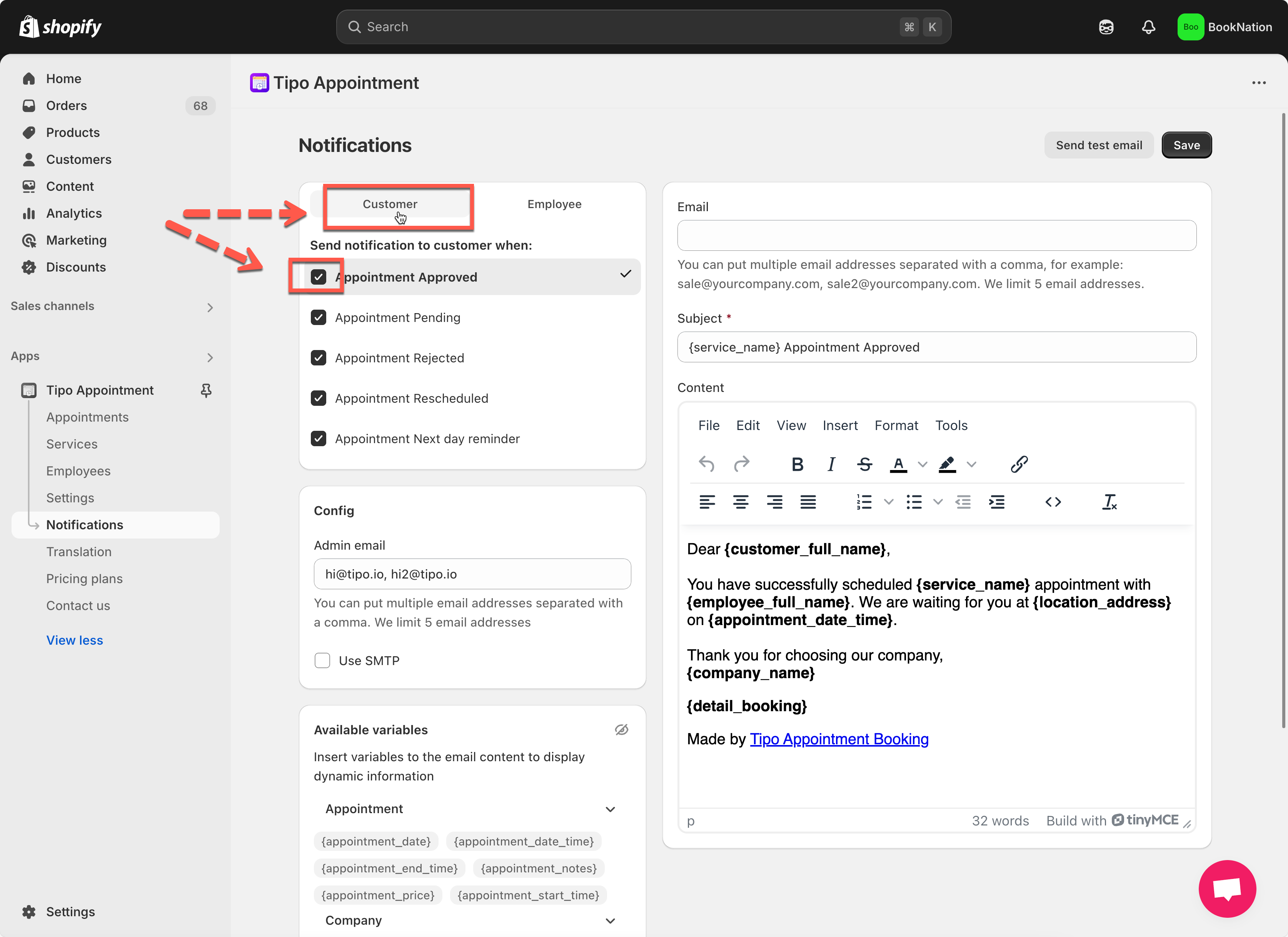The image size is (1288, 937).
Task: Center align the email text
Action: tap(741, 502)
